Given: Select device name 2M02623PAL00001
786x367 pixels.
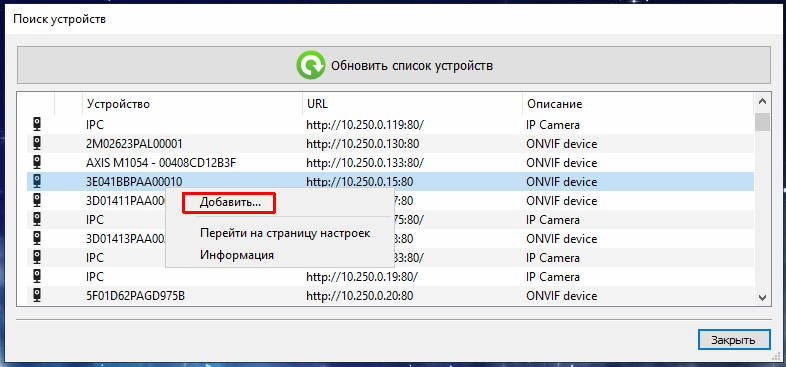Looking at the screenshot, I should tap(134, 144).
